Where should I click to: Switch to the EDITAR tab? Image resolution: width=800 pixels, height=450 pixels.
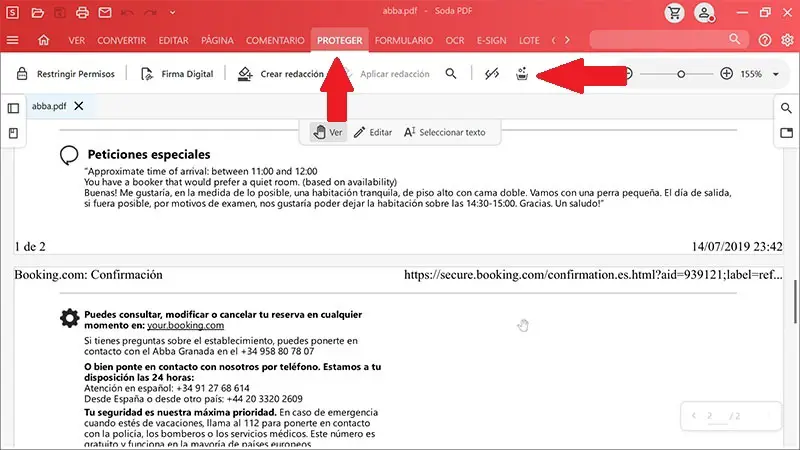[173, 40]
